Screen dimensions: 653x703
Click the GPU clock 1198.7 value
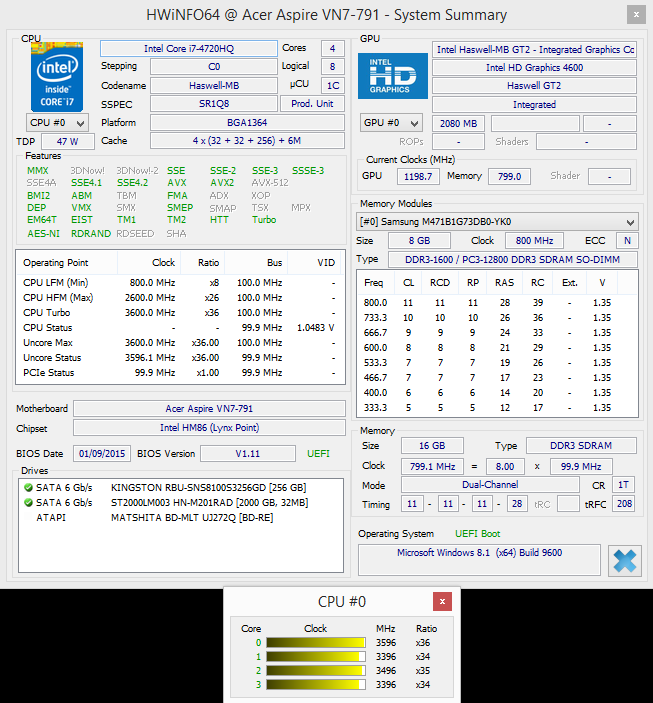418,176
